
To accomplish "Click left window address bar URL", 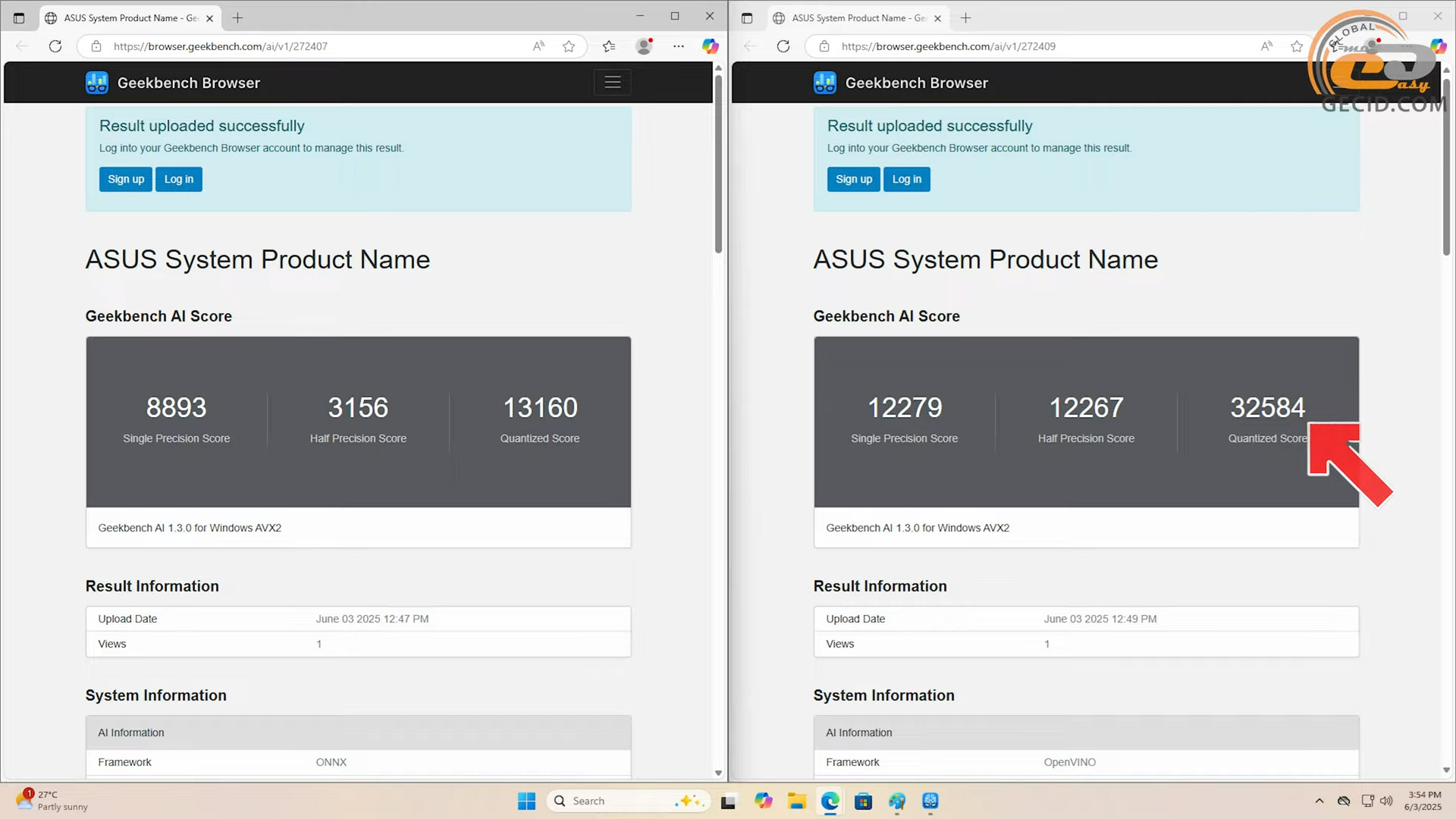I will (221, 46).
